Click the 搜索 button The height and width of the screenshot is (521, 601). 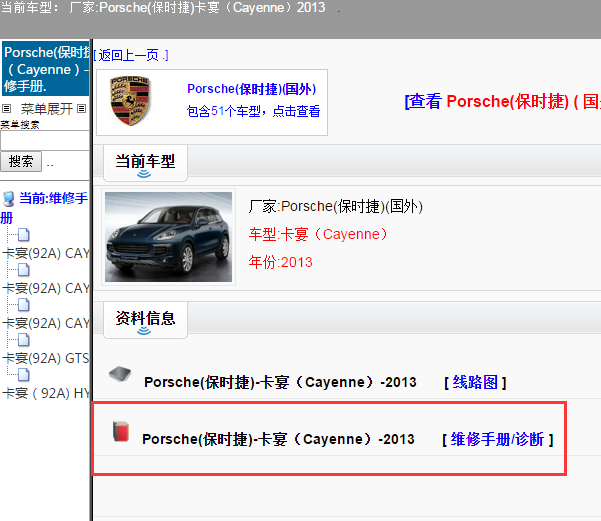(x=21, y=161)
